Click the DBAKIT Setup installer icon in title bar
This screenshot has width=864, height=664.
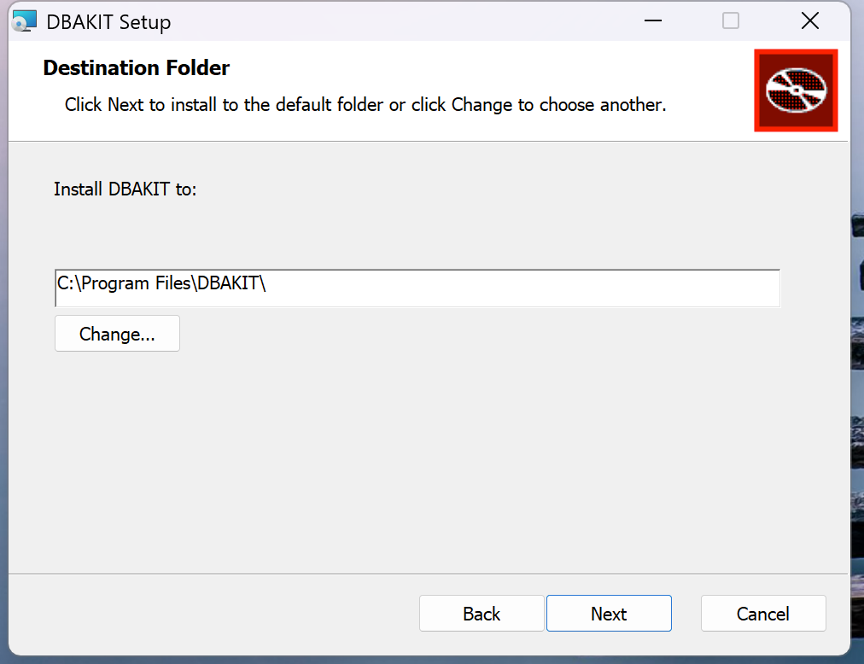coord(24,21)
